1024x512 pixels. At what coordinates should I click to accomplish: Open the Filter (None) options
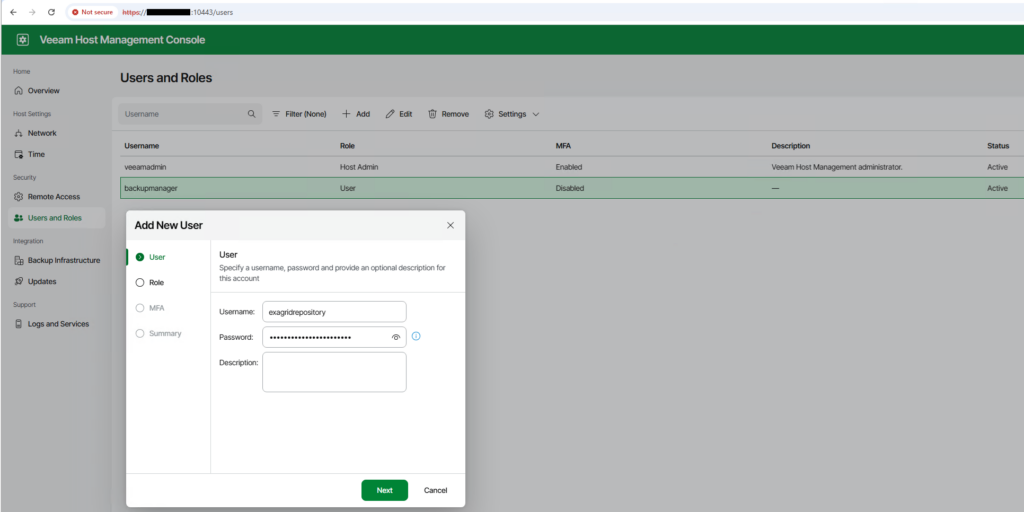(299, 114)
